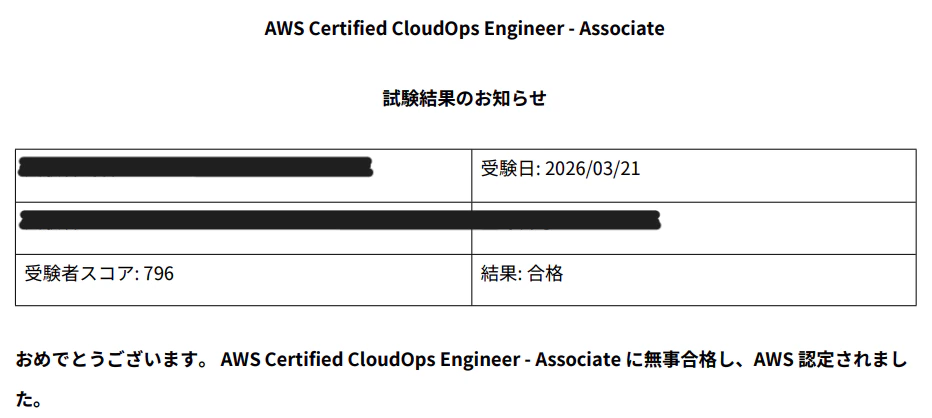Select the 結果 label
Image resolution: width=932 pixels, height=418 pixels.
tap(498, 274)
